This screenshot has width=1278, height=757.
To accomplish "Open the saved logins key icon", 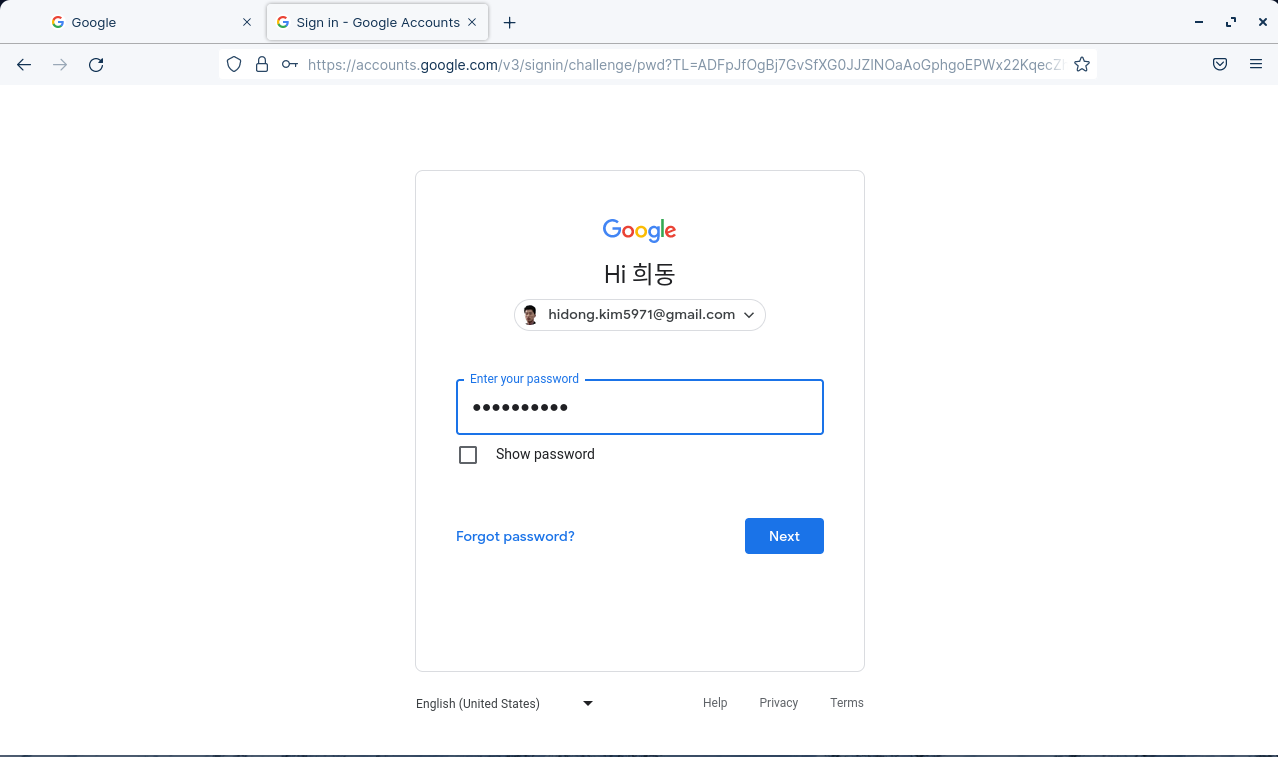I will (x=289, y=65).
